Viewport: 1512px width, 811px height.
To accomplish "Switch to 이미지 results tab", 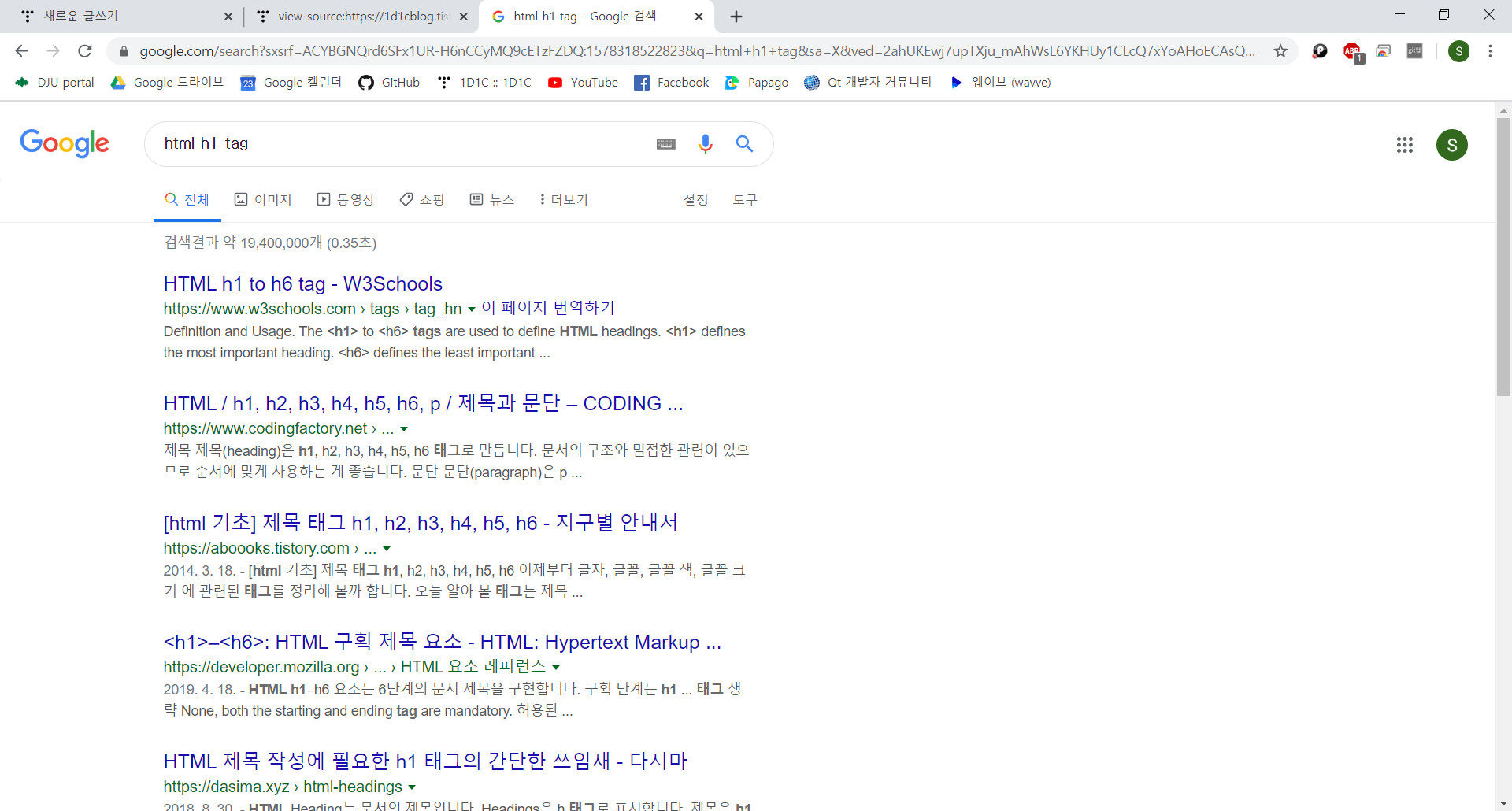I will (264, 200).
